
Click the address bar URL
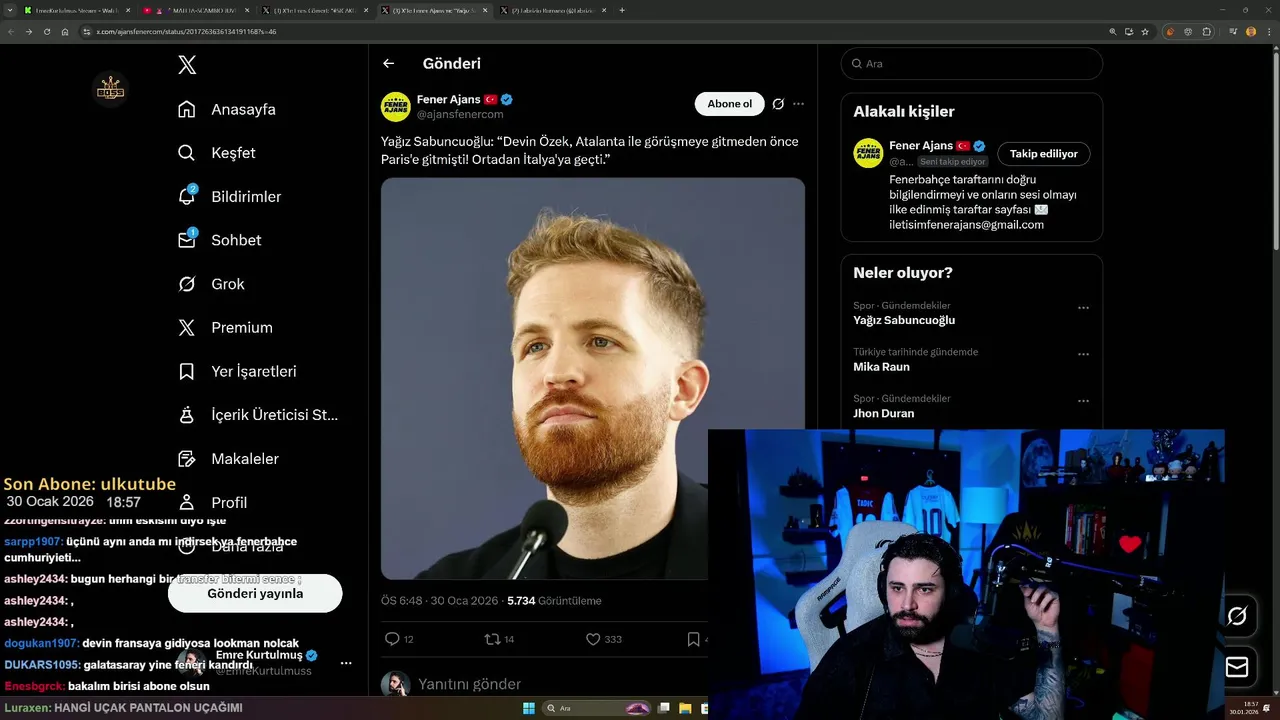(186, 32)
